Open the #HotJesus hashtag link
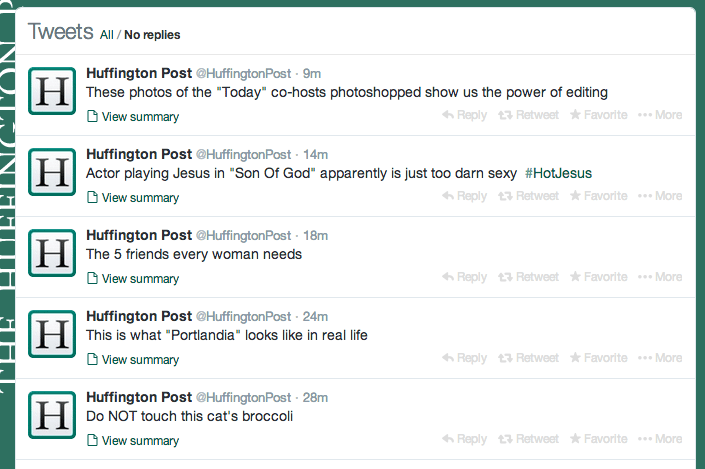 [558, 173]
